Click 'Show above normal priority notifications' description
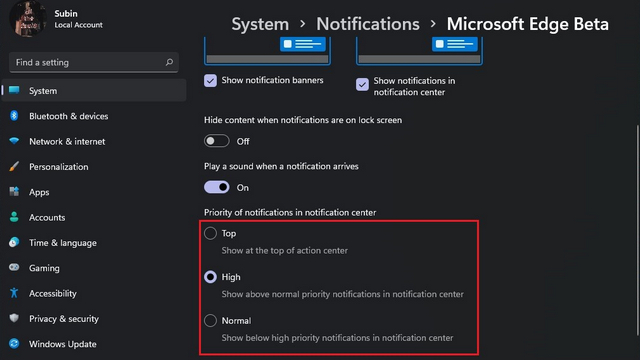Screen dimensions: 640x360 [x=342, y=294]
